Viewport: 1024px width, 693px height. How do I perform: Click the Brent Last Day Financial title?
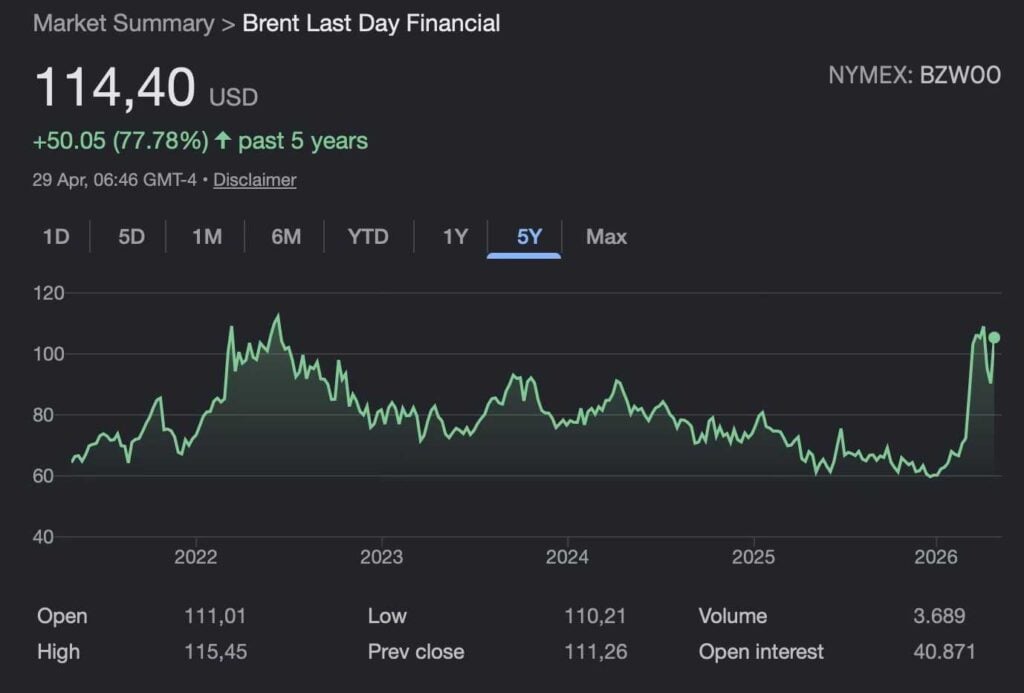pyautogui.click(x=371, y=23)
